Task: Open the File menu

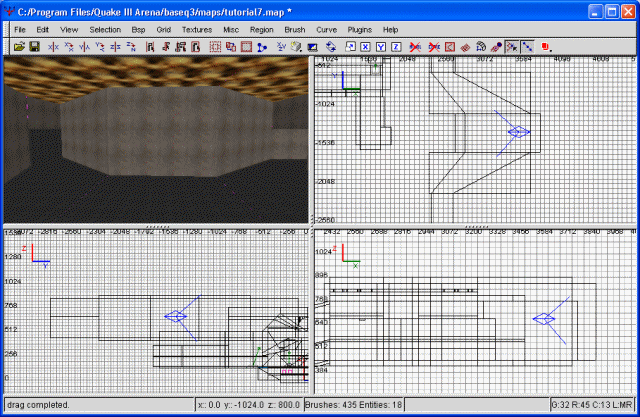Action: [20, 30]
